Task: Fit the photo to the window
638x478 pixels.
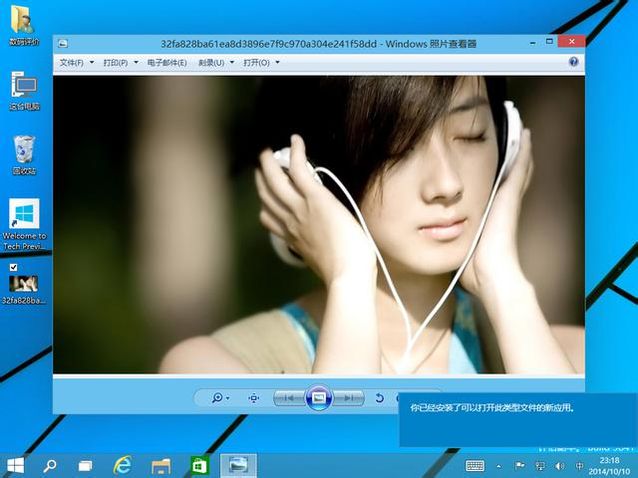Action: point(253,398)
